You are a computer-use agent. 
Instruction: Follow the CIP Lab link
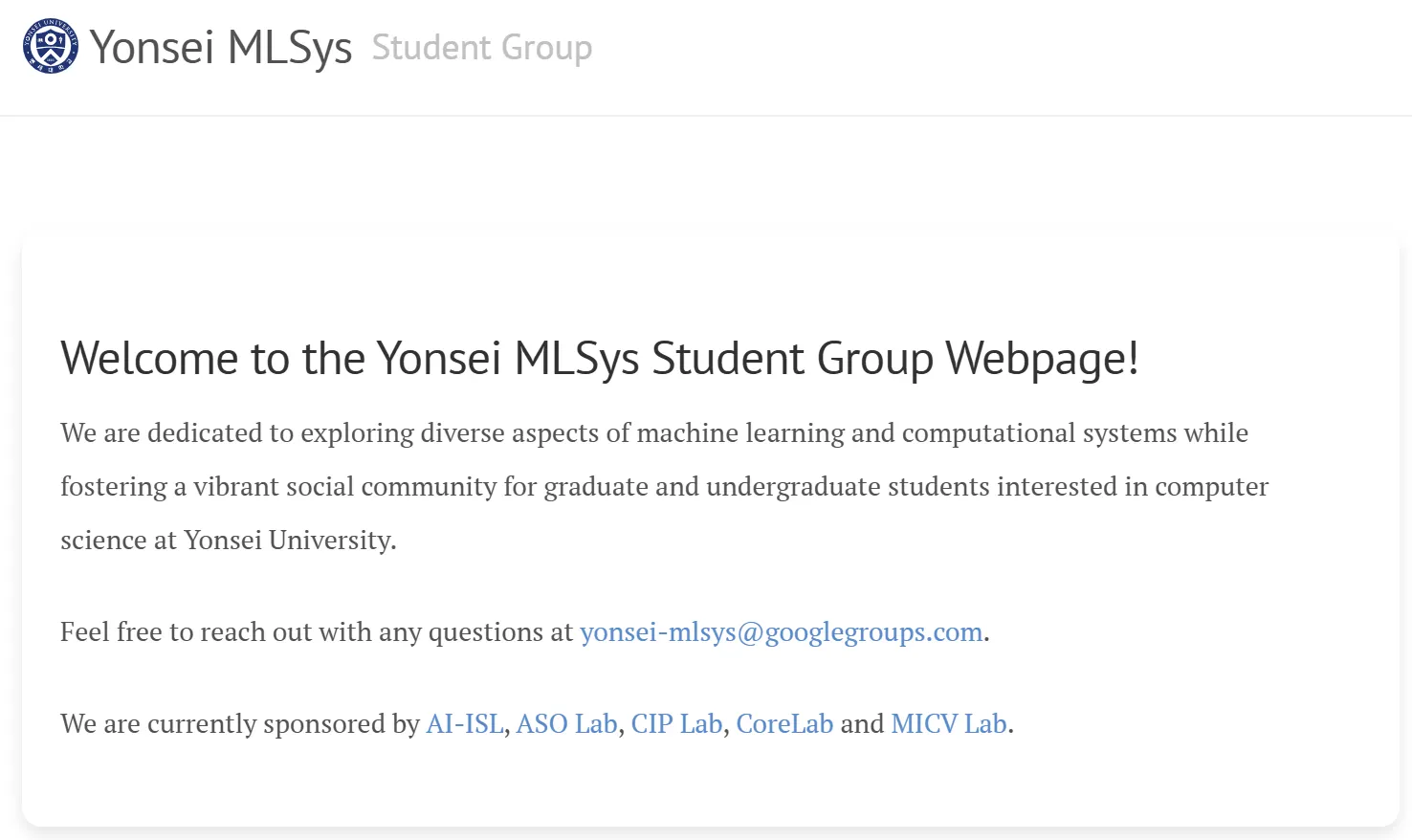click(x=676, y=724)
